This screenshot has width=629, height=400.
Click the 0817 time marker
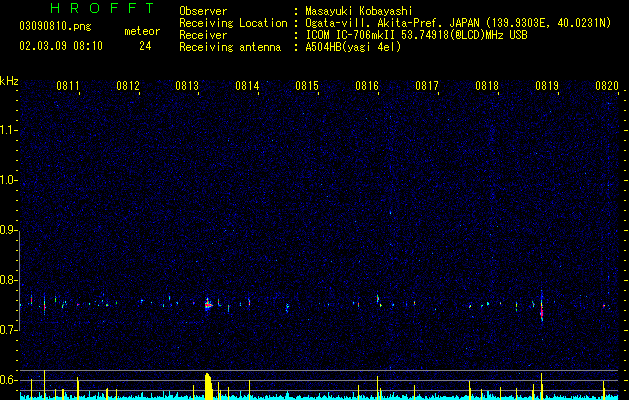pos(427,86)
